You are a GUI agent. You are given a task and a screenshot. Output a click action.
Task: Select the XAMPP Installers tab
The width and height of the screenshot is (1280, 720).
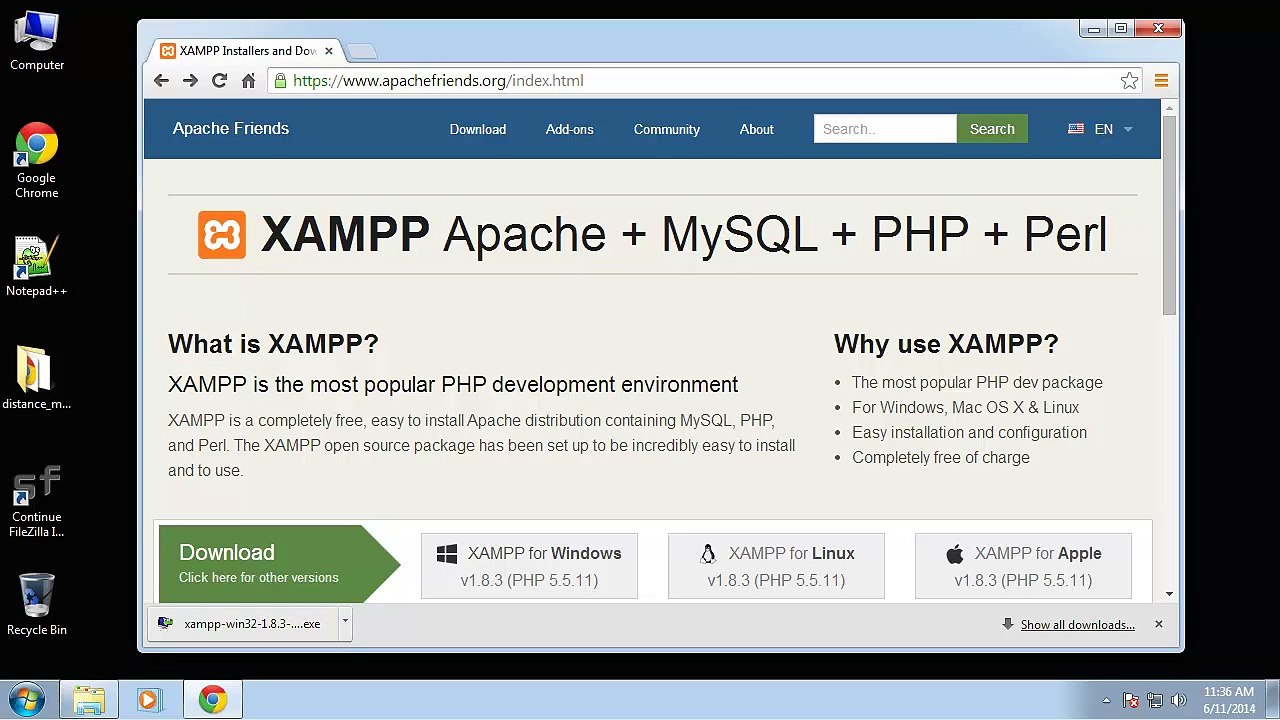click(x=247, y=51)
